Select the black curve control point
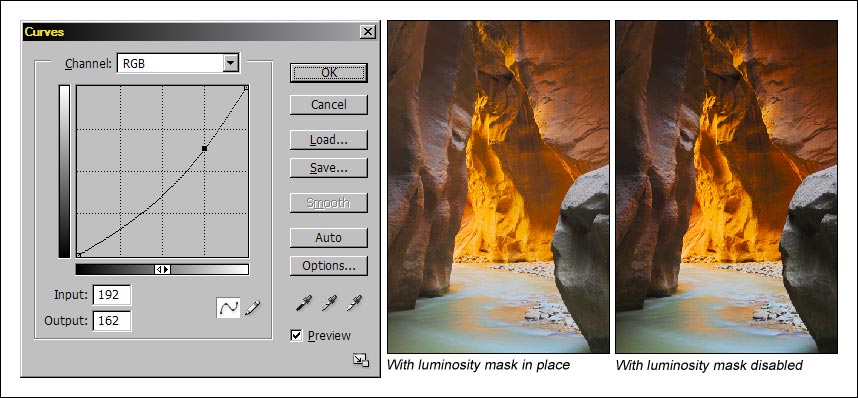This screenshot has width=858, height=398. tap(205, 148)
